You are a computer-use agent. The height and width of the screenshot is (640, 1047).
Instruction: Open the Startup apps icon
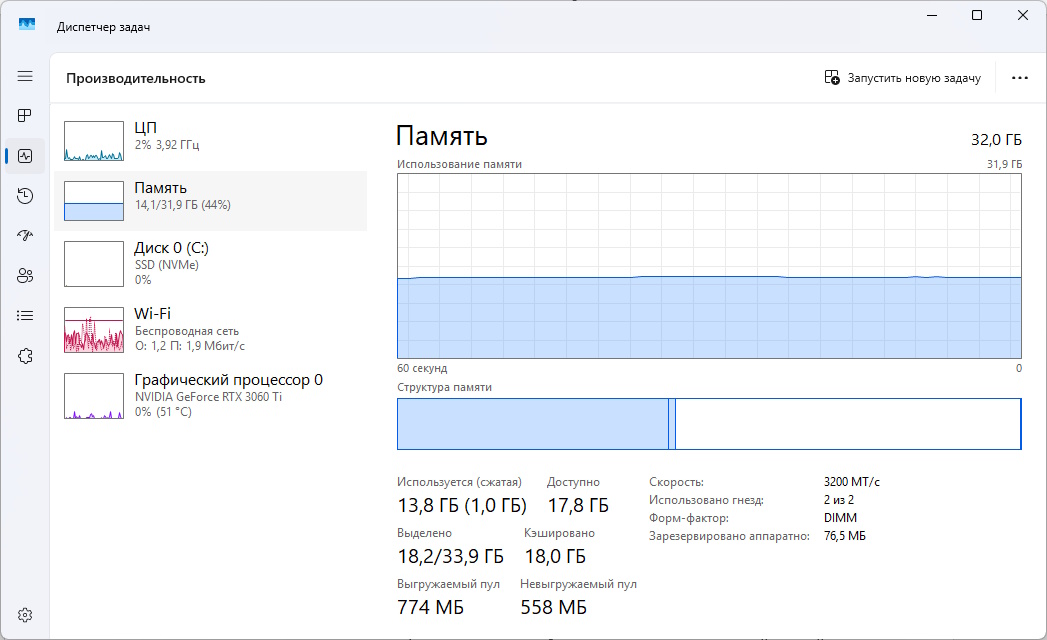[x=25, y=236]
